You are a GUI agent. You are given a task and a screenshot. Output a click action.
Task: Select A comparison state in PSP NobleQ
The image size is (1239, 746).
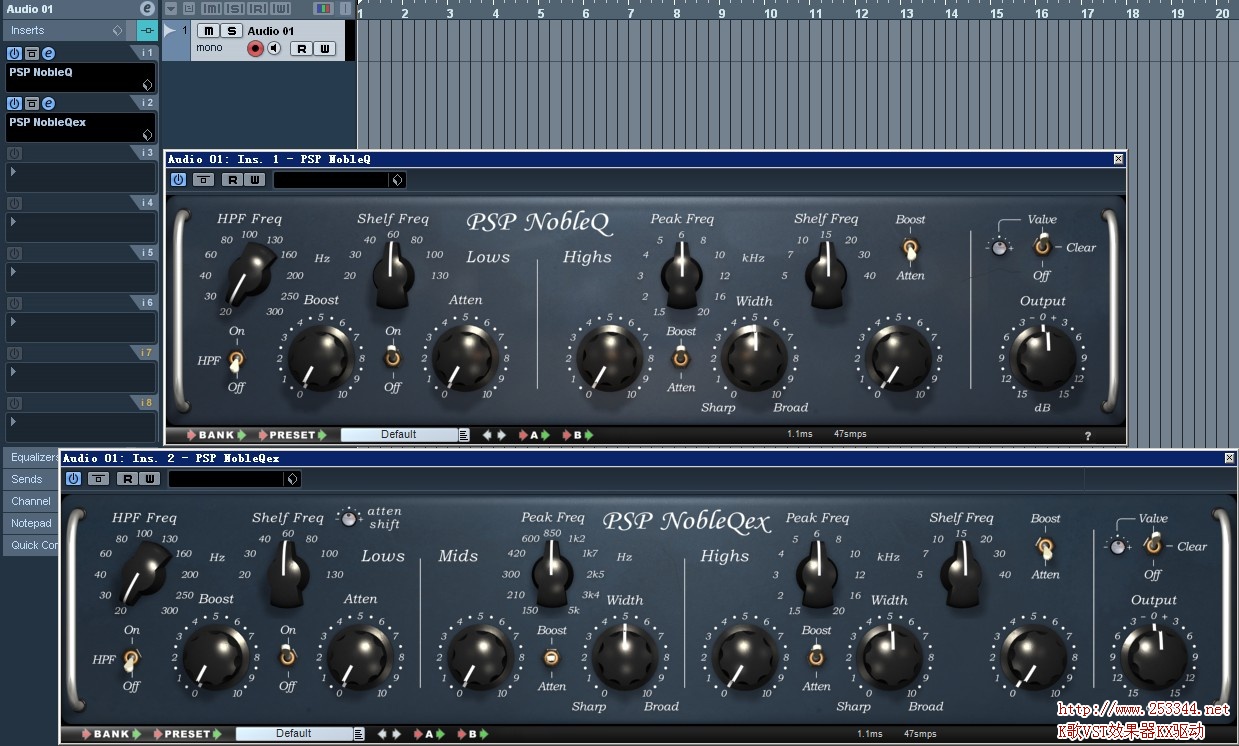coord(534,435)
